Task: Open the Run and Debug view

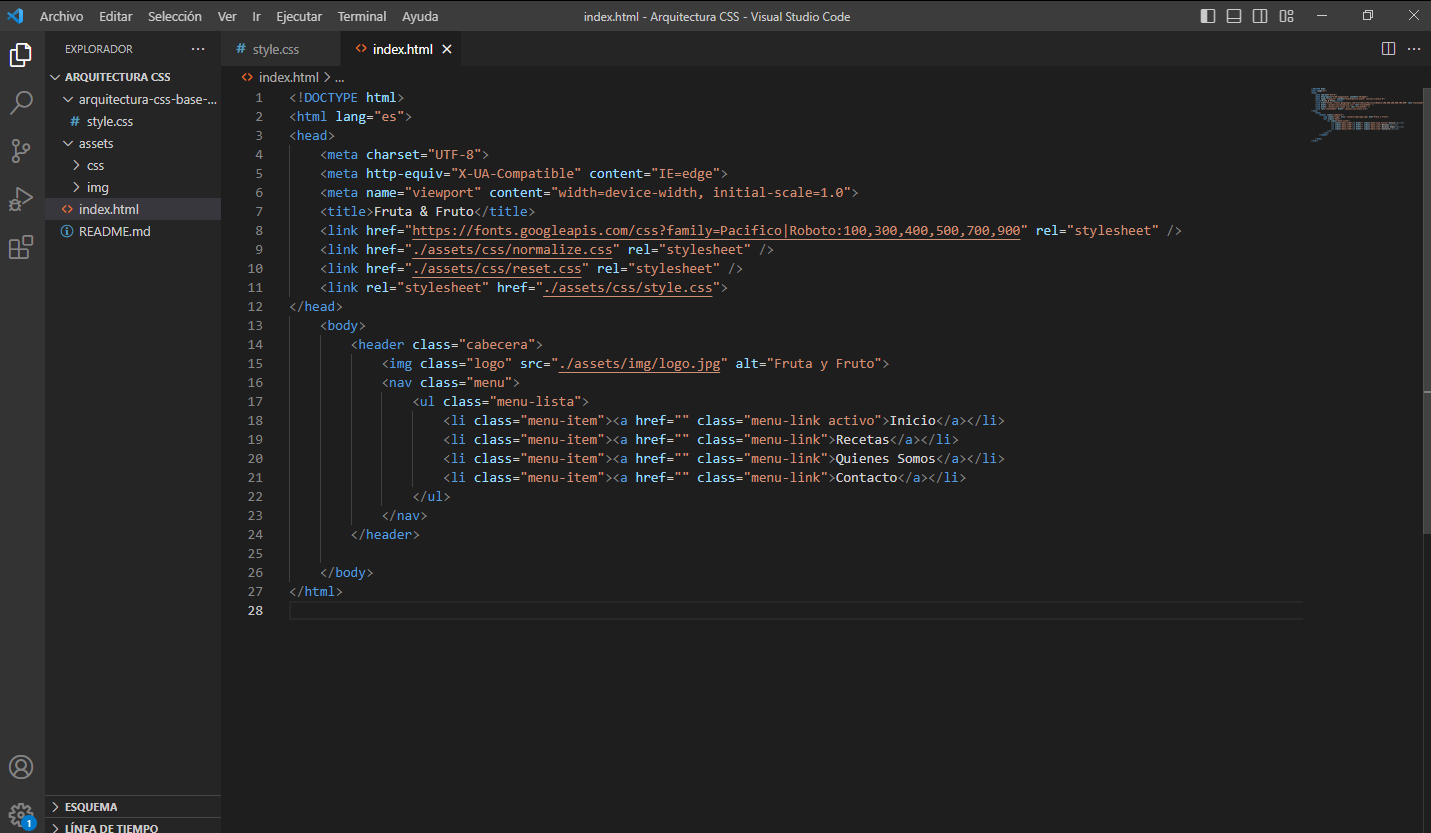Action: (x=21, y=199)
